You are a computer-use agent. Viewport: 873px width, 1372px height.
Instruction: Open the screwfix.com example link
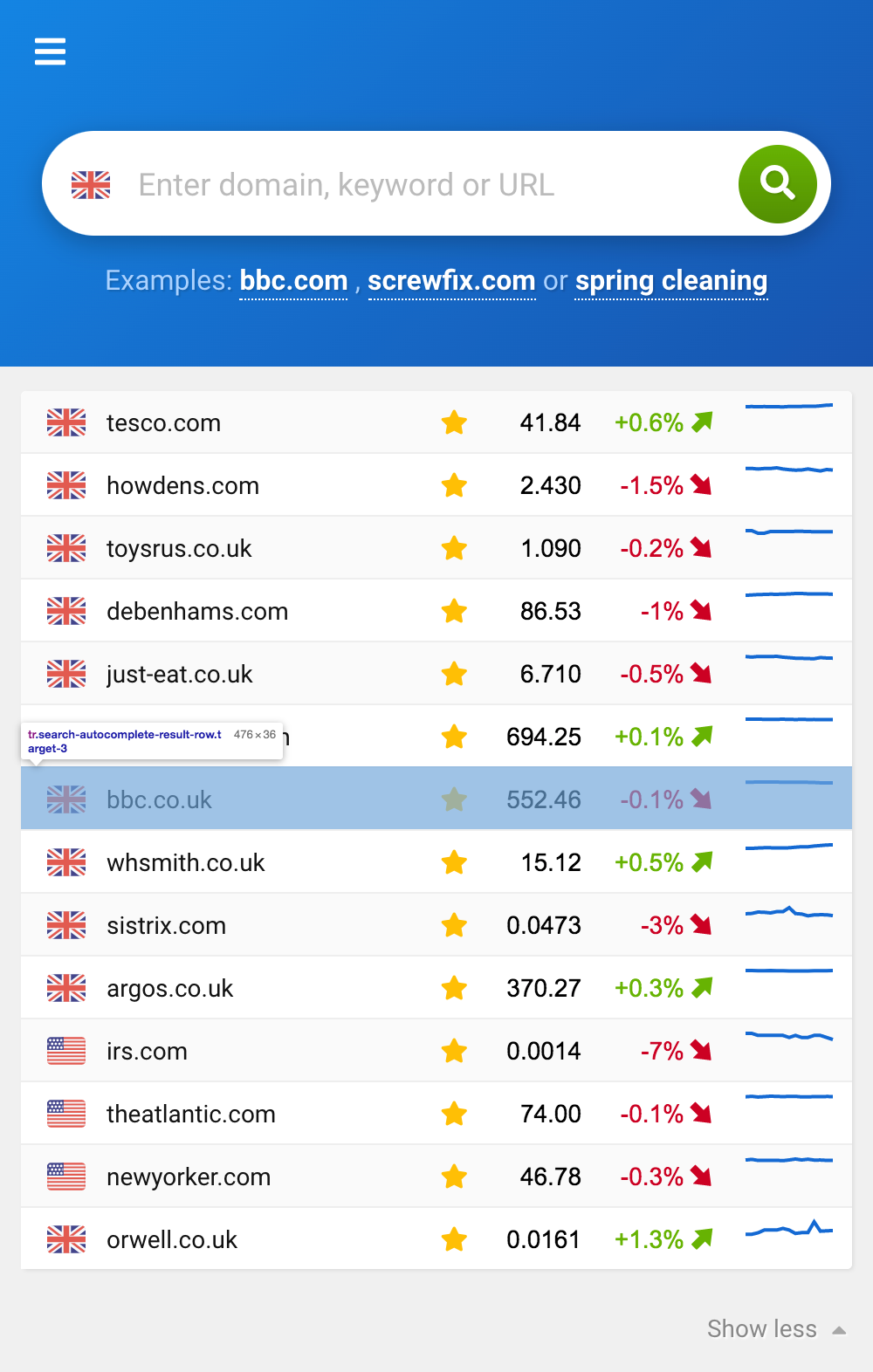451,281
